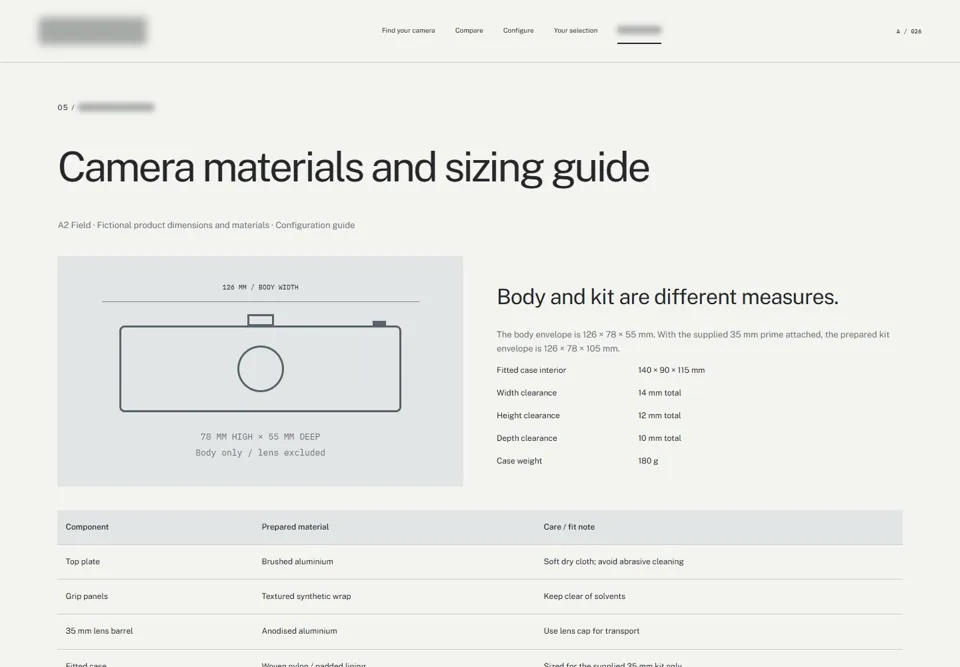Click the 'A / 026' page marker
Screen dimensions: 960x667
click(909, 31)
